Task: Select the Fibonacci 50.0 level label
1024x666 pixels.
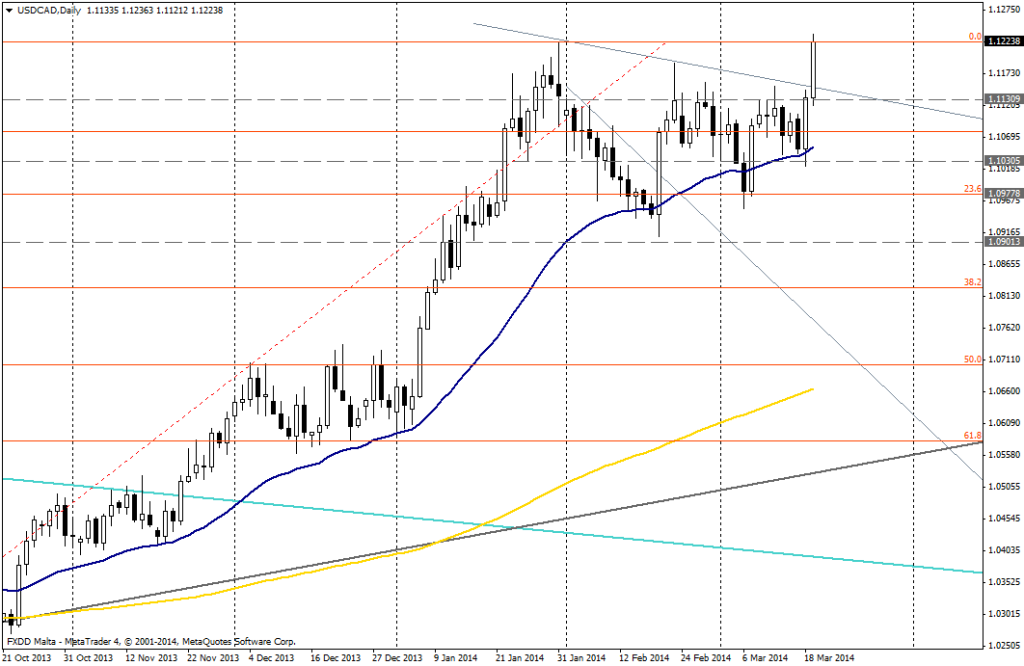Action: tap(970, 359)
